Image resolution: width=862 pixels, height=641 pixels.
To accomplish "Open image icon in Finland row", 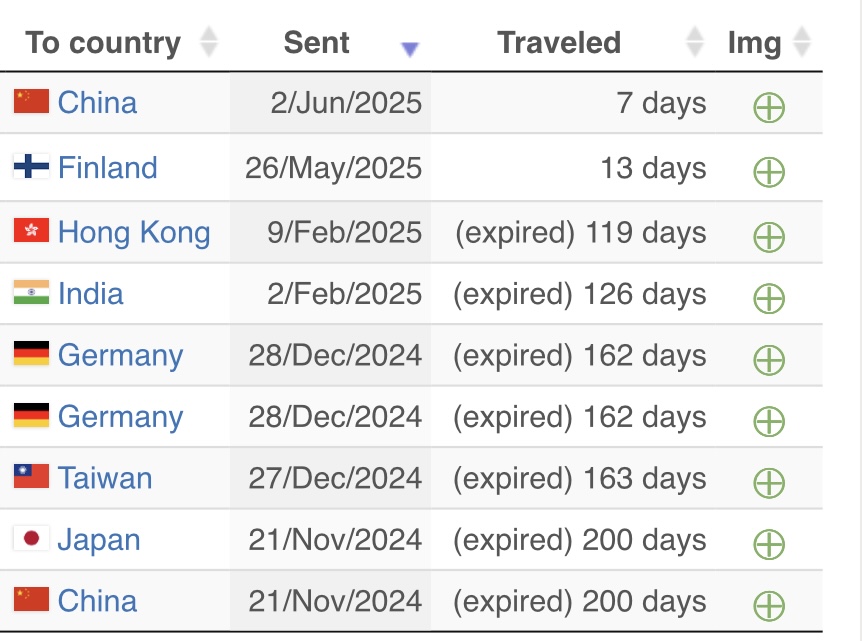I will click(769, 172).
